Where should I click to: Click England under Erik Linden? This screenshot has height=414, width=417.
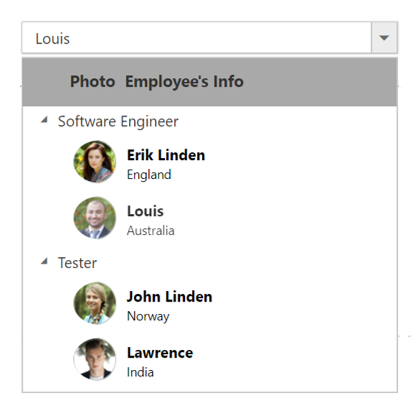pos(149,175)
